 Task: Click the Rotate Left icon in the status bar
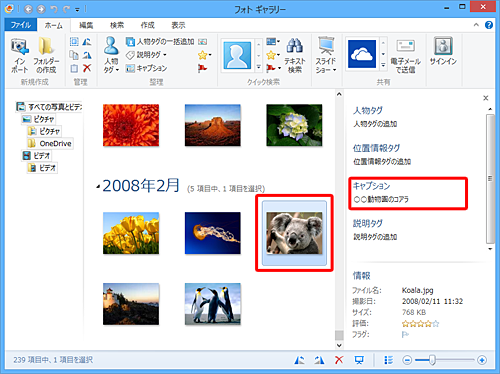click(x=299, y=360)
